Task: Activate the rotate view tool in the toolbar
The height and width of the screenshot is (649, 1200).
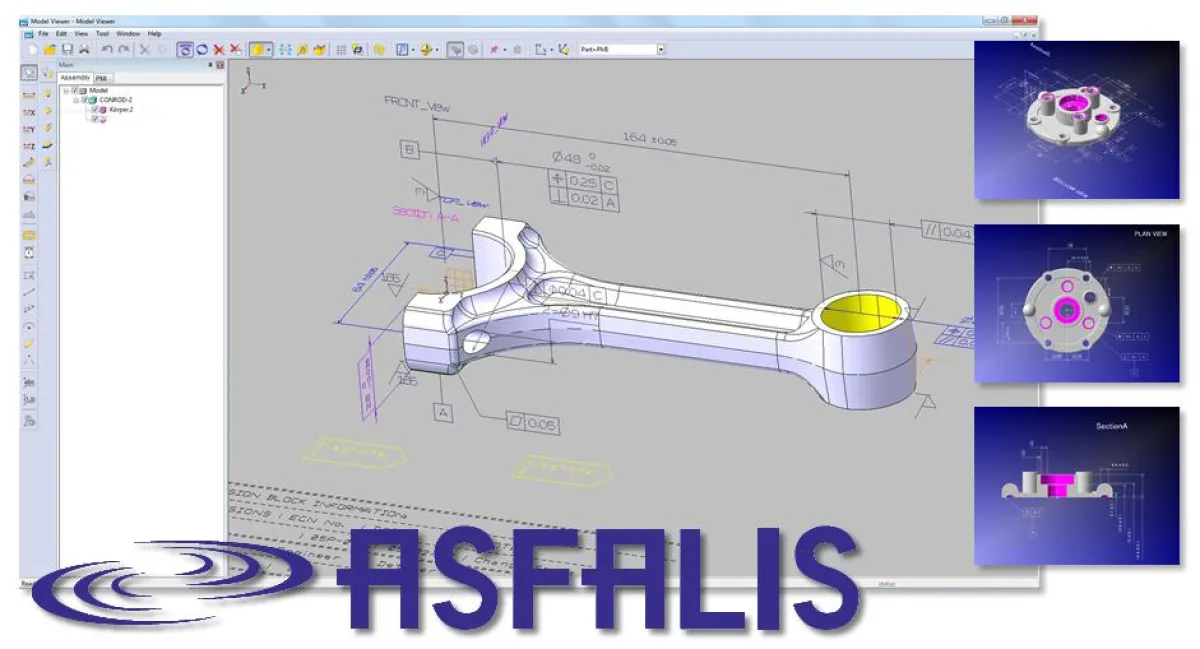Action: [x=186, y=49]
